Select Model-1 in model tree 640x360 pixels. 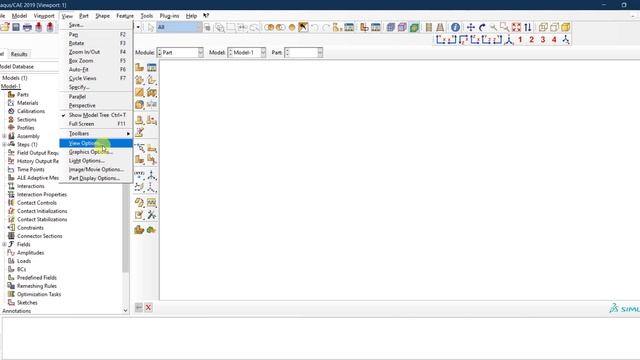11,86
